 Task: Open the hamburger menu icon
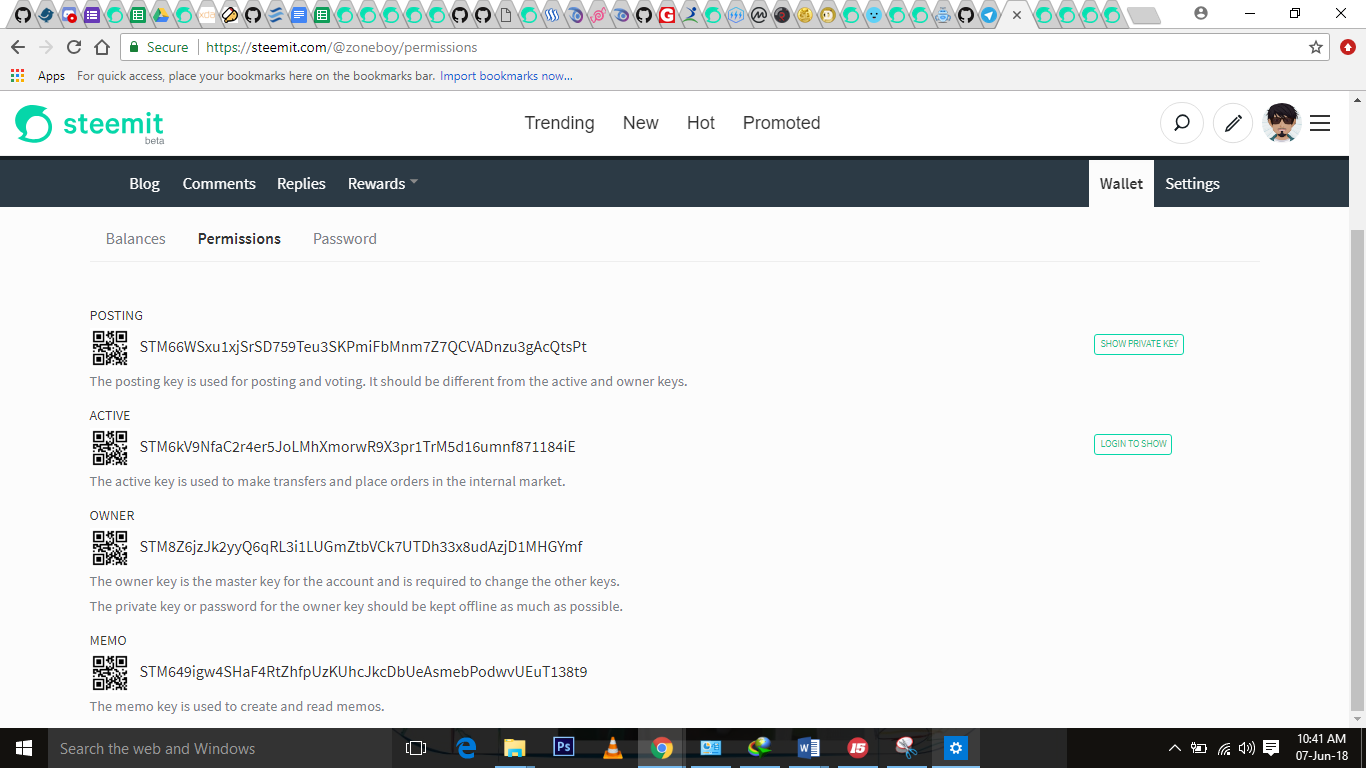1320,123
